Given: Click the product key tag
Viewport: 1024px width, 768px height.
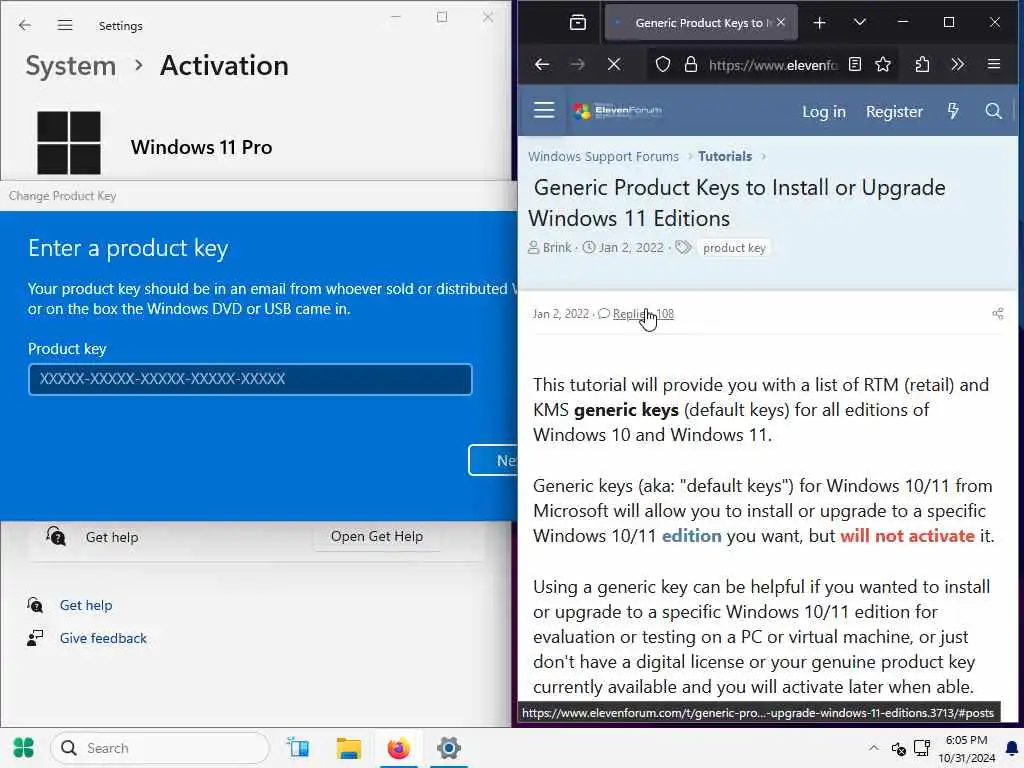Looking at the screenshot, I should (x=734, y=248).
